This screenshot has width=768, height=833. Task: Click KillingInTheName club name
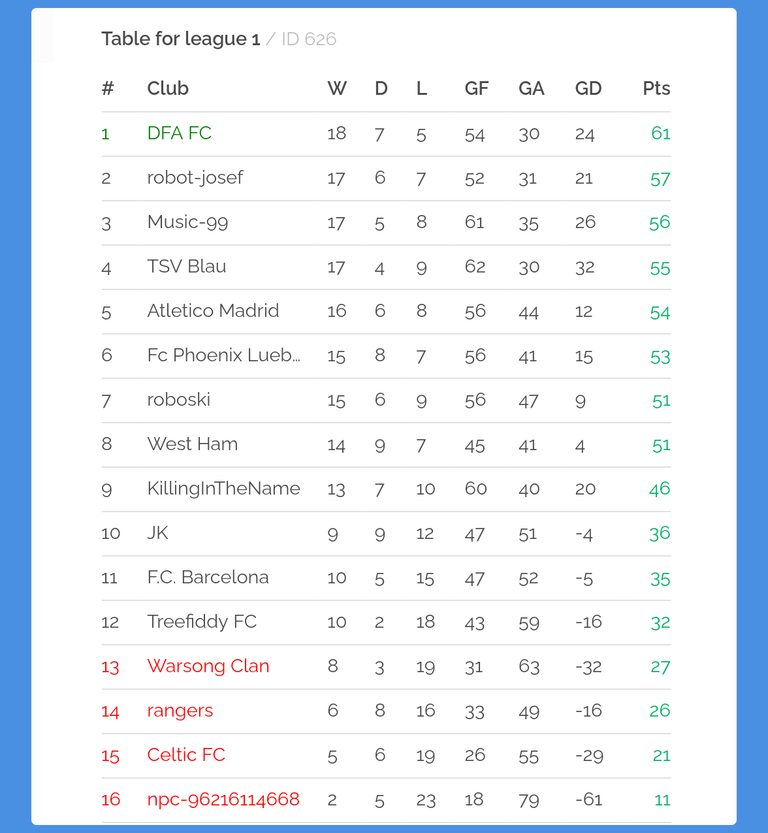click(x=224, y=489)
